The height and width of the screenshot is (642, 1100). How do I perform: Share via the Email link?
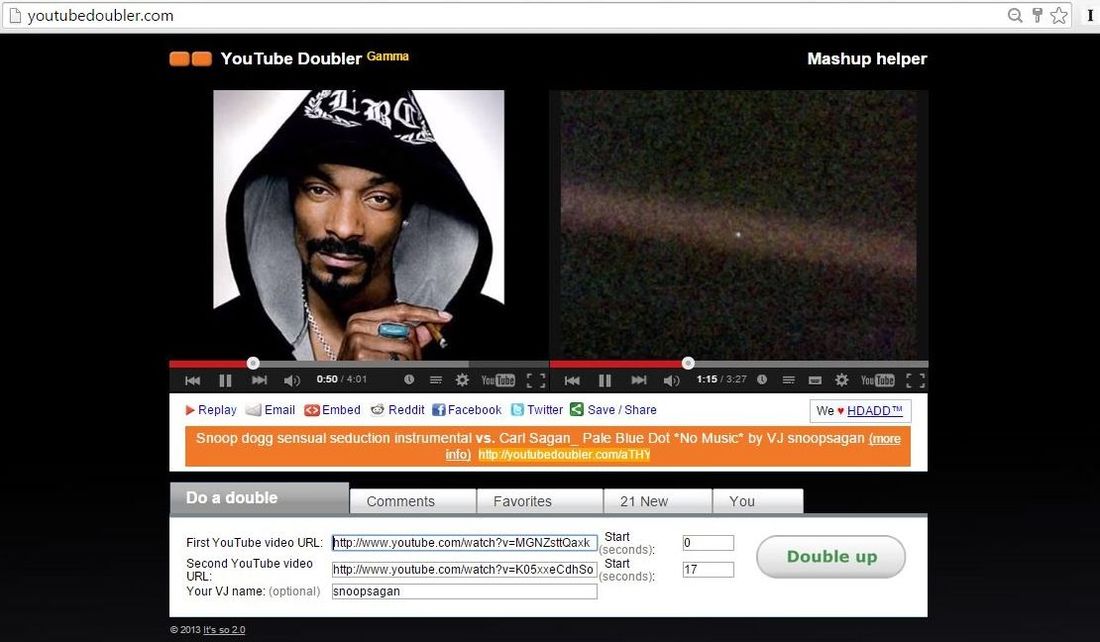pyautogui.click(x=271, y=410)
